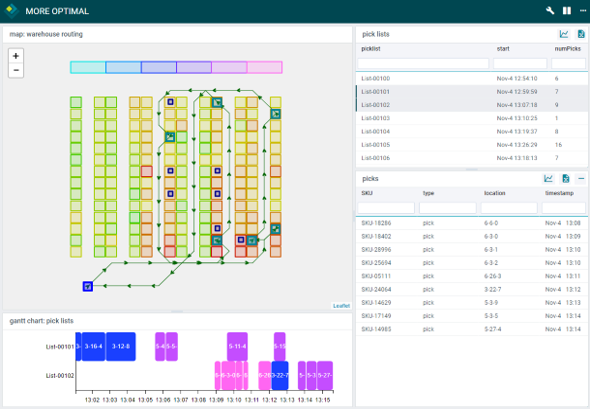Filter picks by type input field

coord(448,208)
